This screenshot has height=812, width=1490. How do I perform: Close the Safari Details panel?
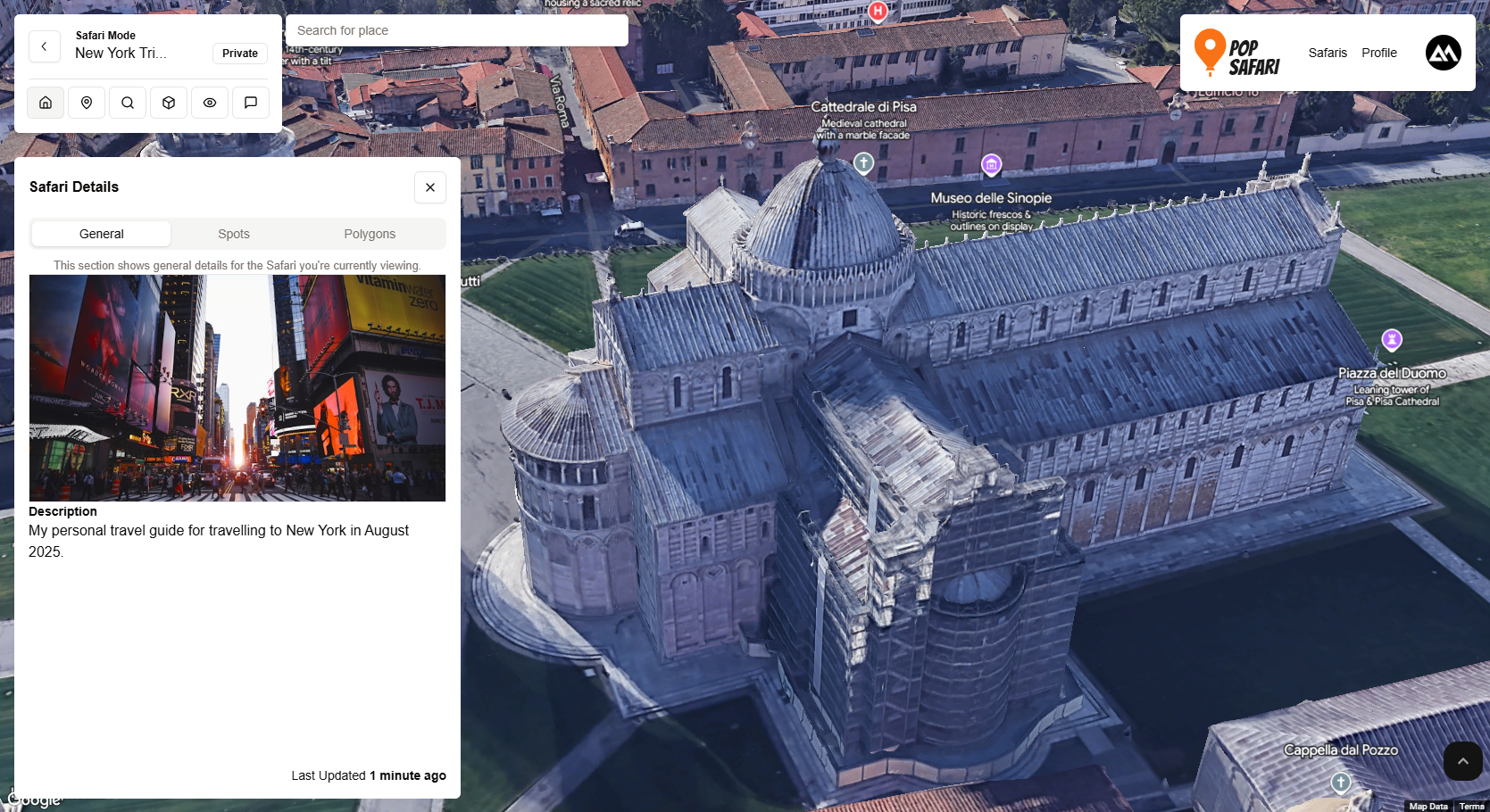[430, 187]
